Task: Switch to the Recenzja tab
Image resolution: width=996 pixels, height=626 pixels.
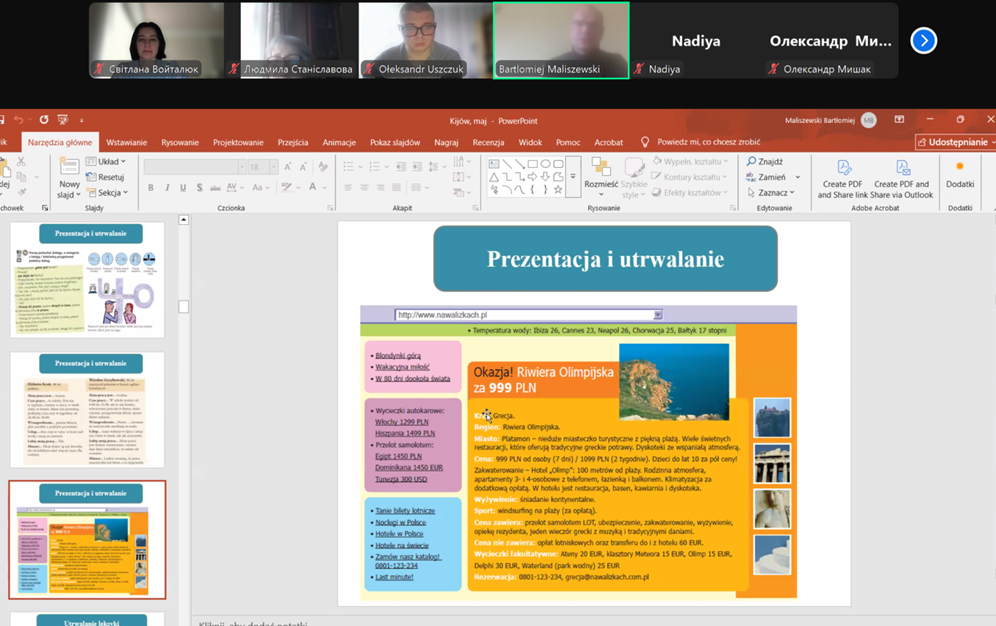Action: [488, 142]
